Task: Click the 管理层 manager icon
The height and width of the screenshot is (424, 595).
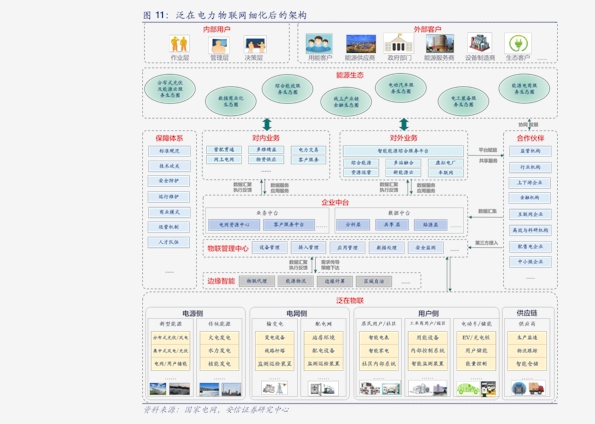Action: (219, 45)
